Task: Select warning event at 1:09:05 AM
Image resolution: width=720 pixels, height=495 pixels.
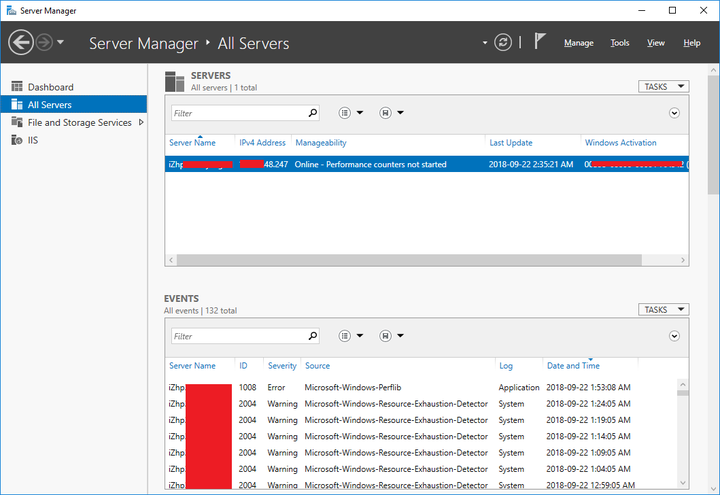Action: click(421, 453)
